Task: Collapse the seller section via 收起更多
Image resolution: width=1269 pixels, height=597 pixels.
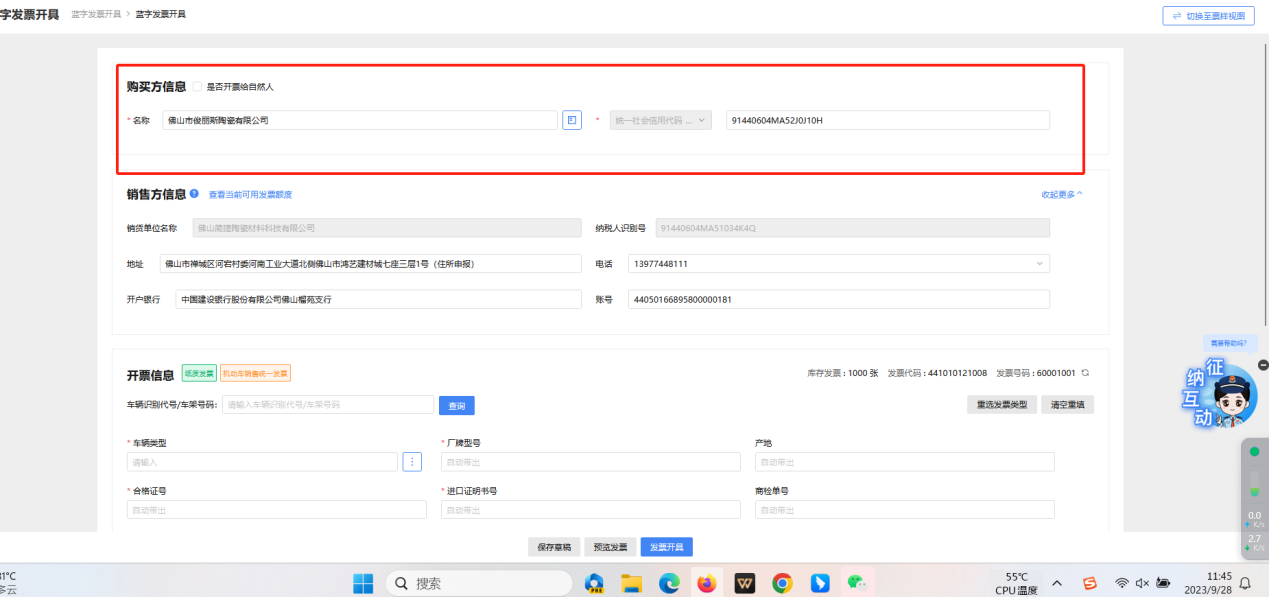Action: tap(1061, 194)
